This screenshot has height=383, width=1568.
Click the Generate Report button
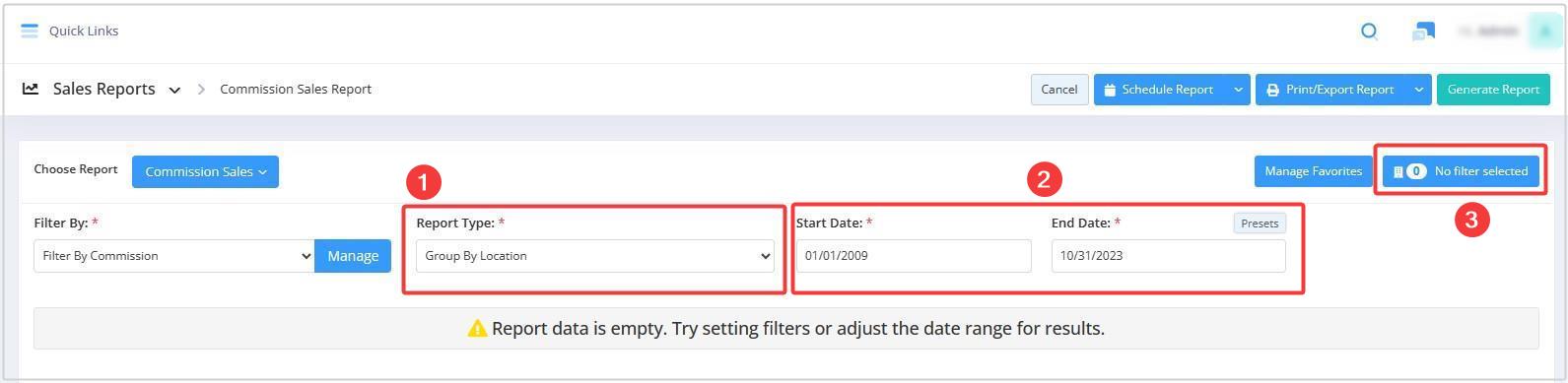point(1493,90)
